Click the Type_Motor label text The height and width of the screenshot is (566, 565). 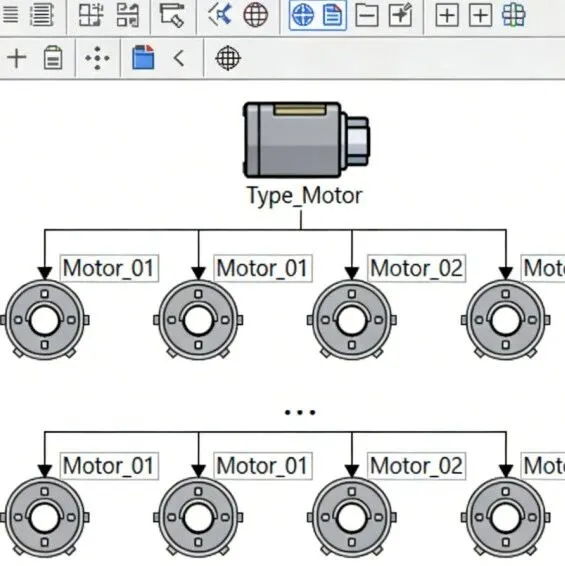304,196
